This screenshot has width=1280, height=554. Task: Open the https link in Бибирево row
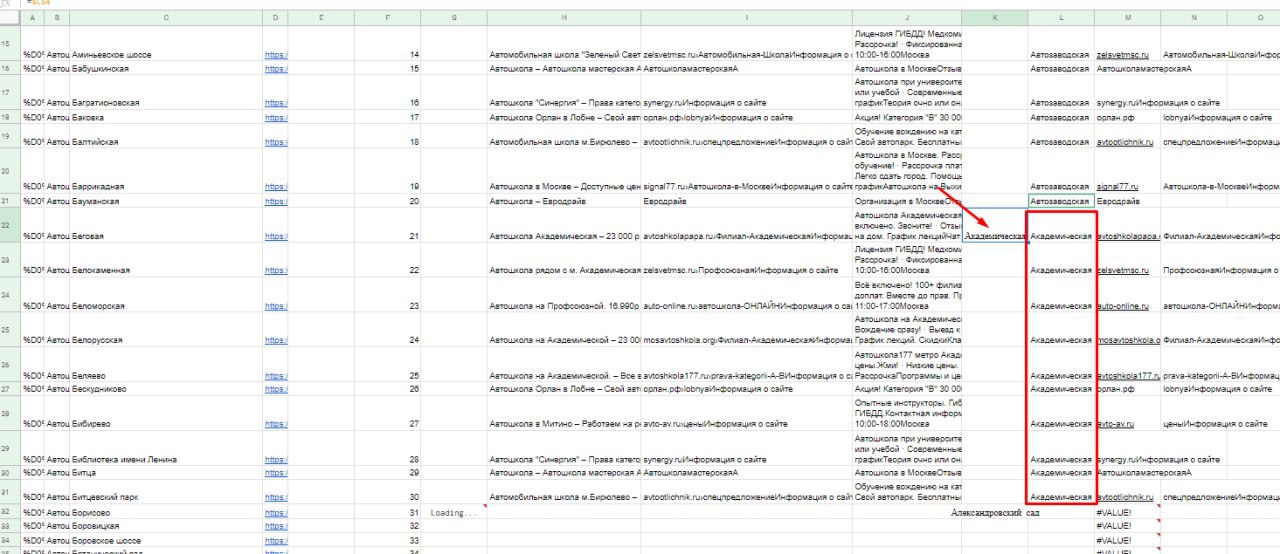[x=276, y=424]
